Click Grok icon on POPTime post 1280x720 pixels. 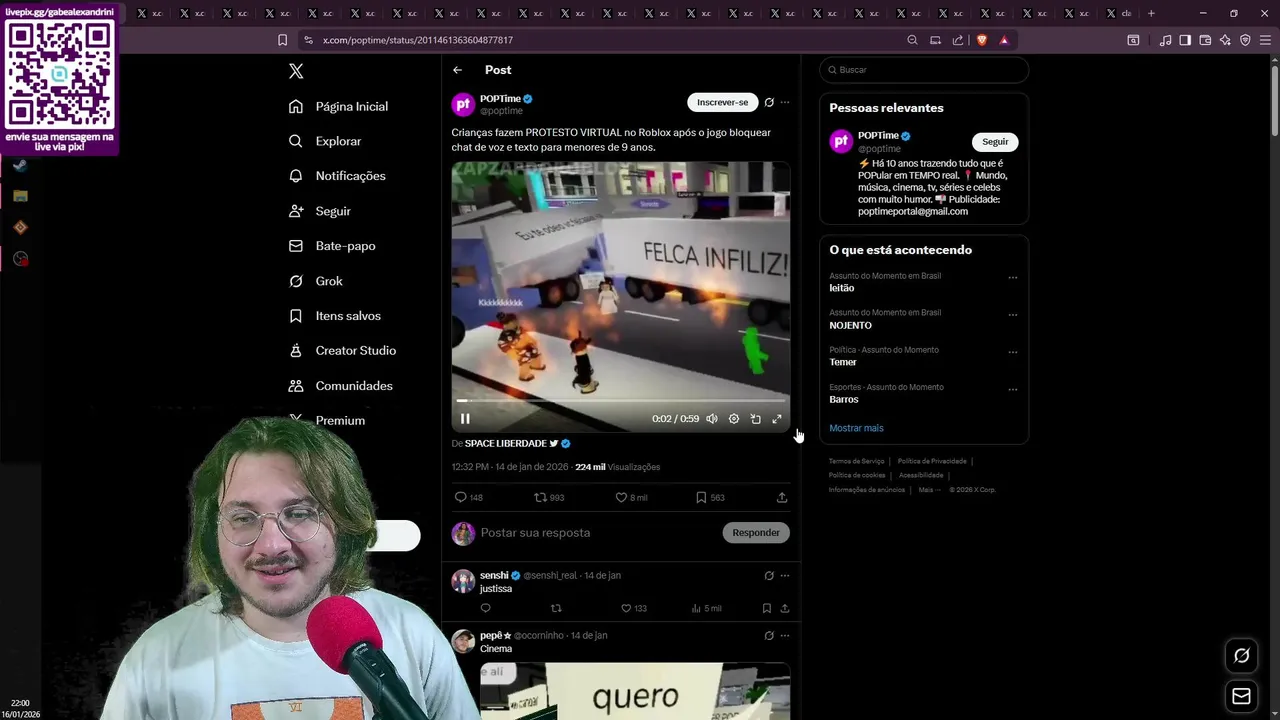tap(769, 102)
